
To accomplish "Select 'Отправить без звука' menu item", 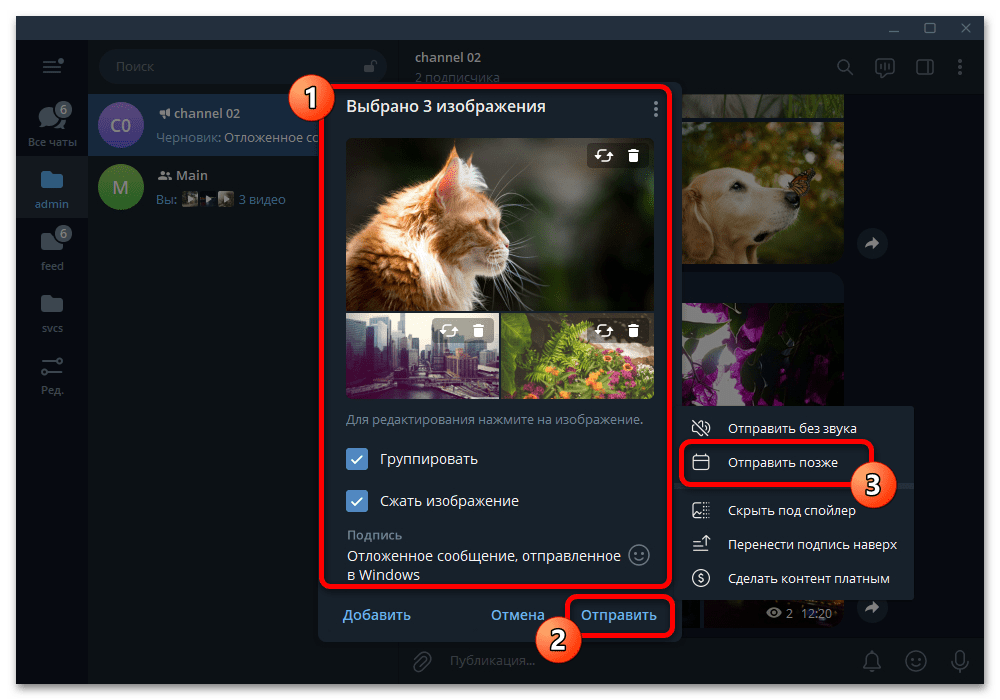I will coord(793,428).
